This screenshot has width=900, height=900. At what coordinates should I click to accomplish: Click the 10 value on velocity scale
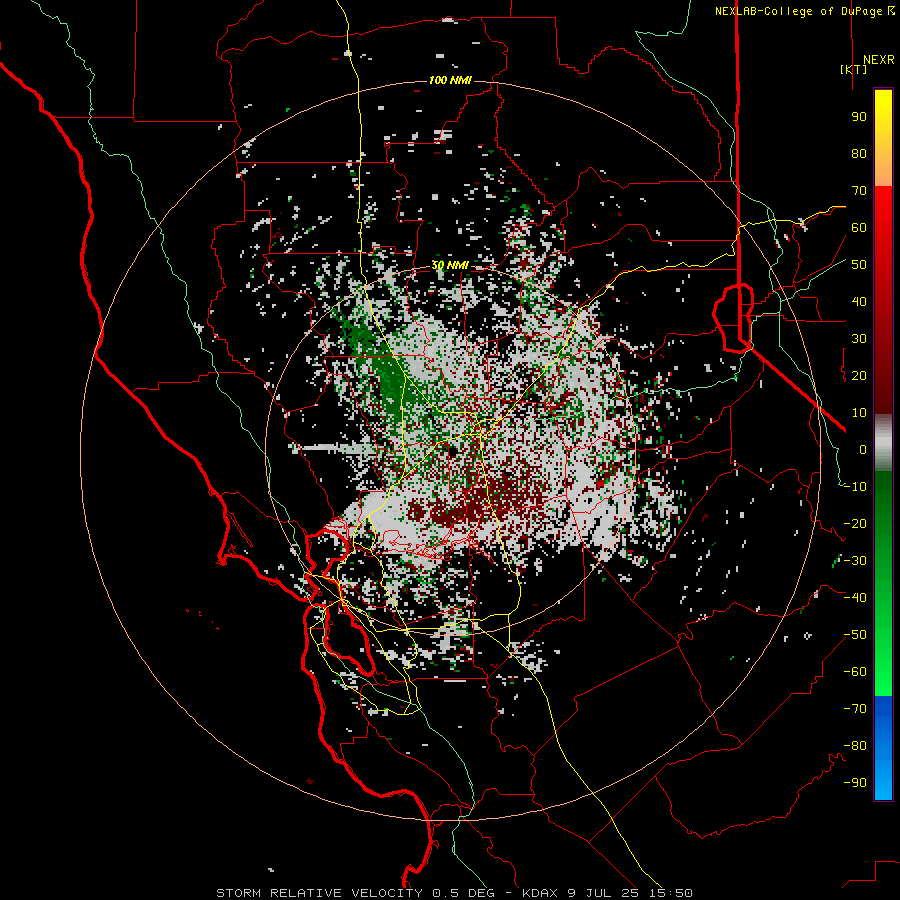click(859, 413)
